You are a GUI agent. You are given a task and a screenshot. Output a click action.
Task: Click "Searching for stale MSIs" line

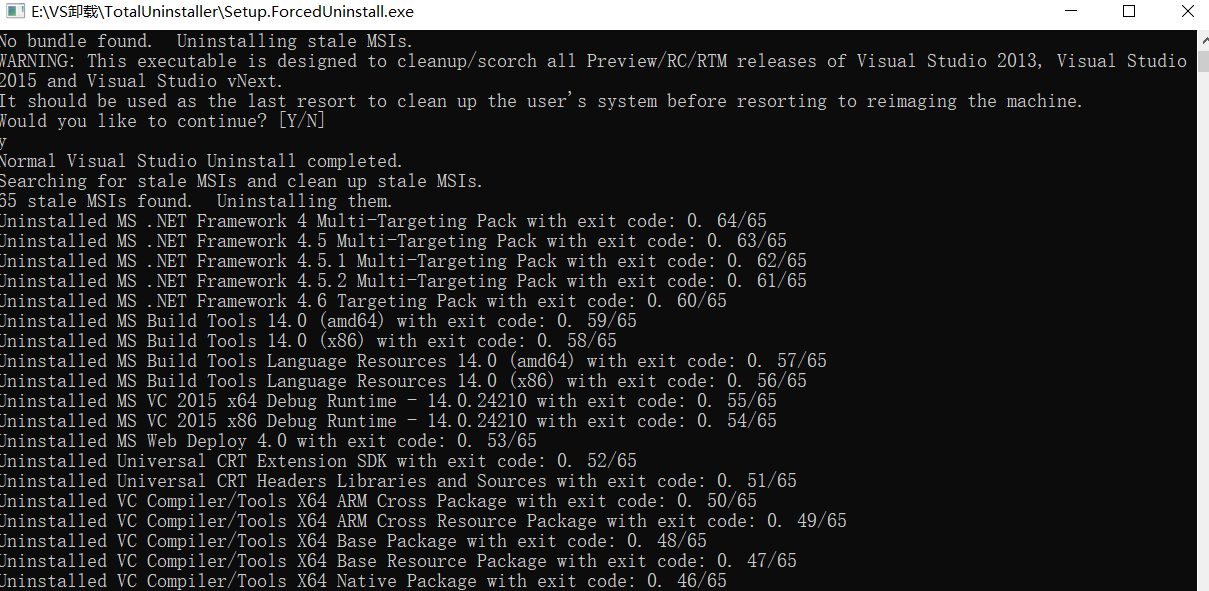(241, 181)
